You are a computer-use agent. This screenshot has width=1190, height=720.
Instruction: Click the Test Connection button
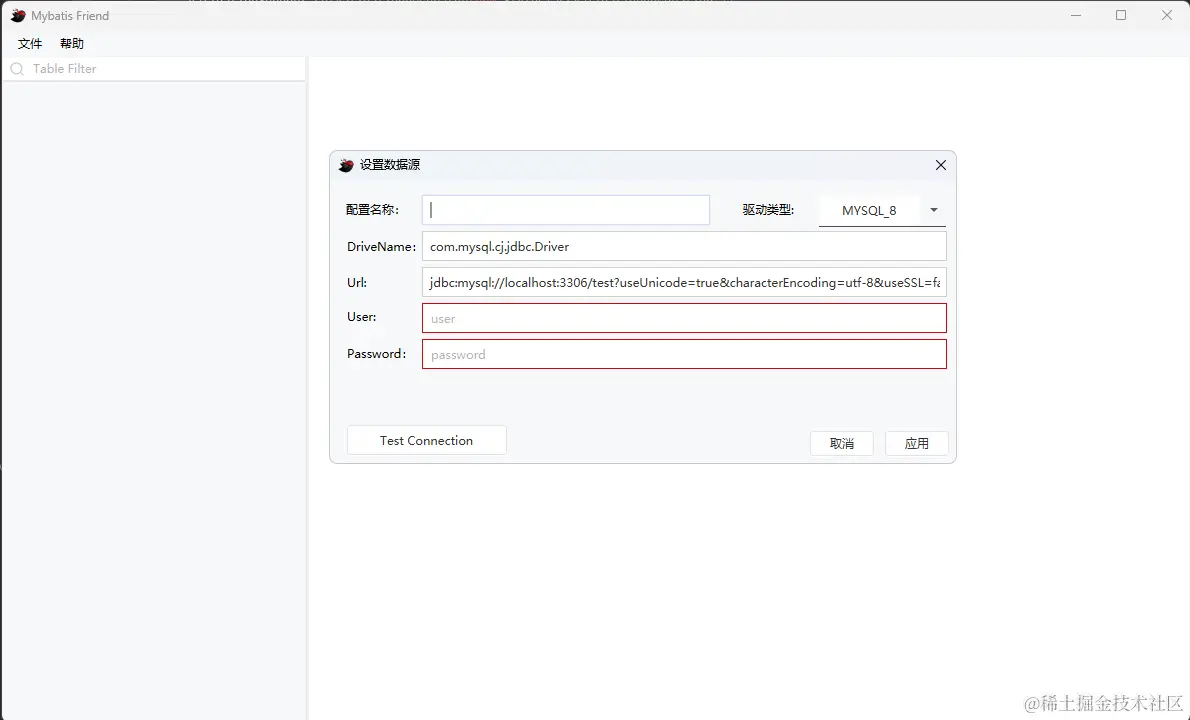(x=427, y=440)
